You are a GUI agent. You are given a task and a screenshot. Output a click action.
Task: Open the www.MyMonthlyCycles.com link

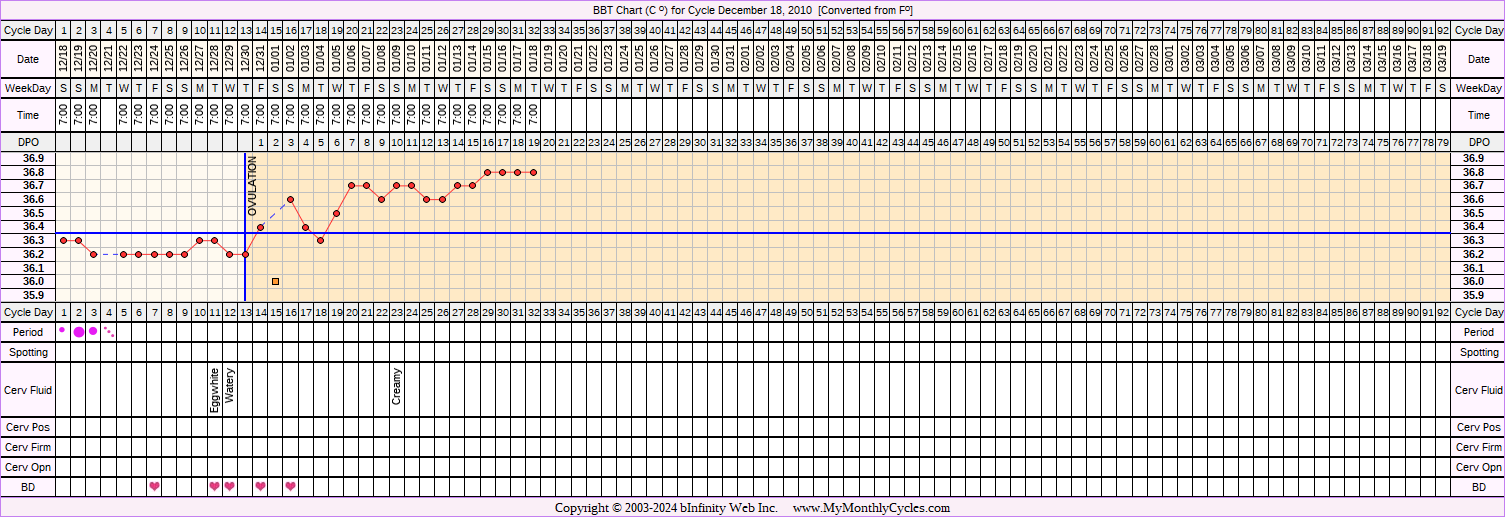tap(871, 508)
